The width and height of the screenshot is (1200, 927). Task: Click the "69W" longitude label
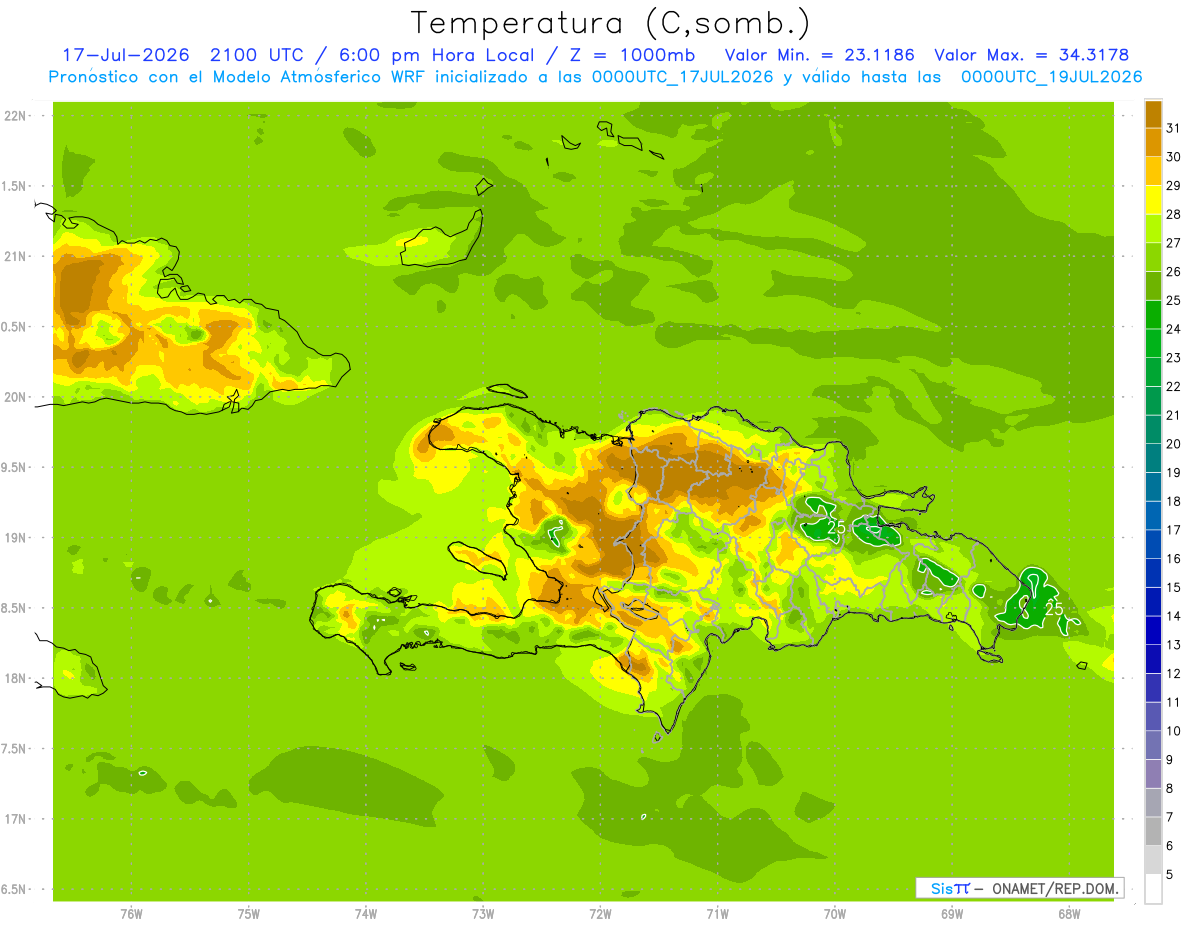click(x=952, y=914)
